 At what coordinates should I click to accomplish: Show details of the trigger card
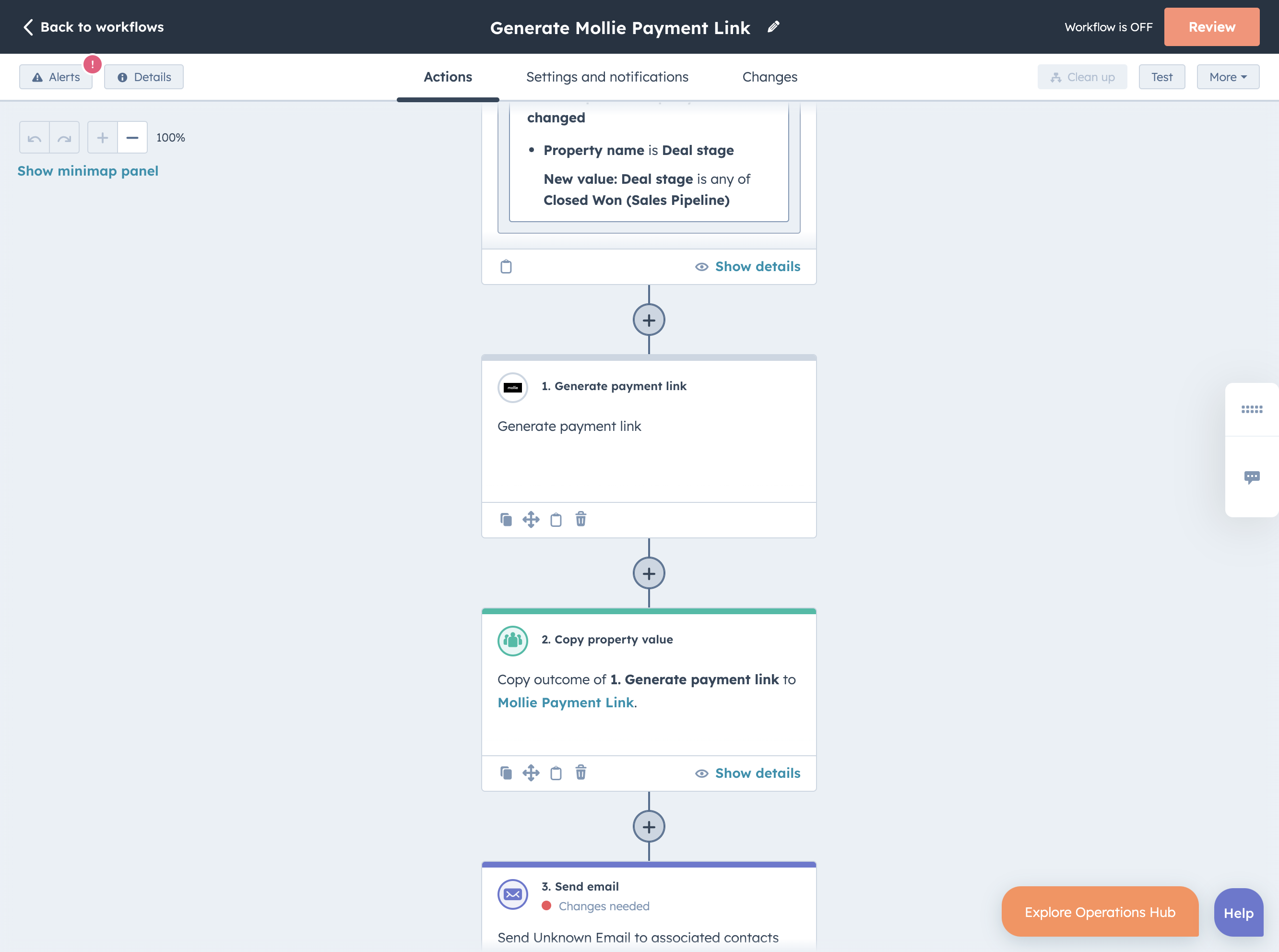pyautogui.click(x=748, y=266)
